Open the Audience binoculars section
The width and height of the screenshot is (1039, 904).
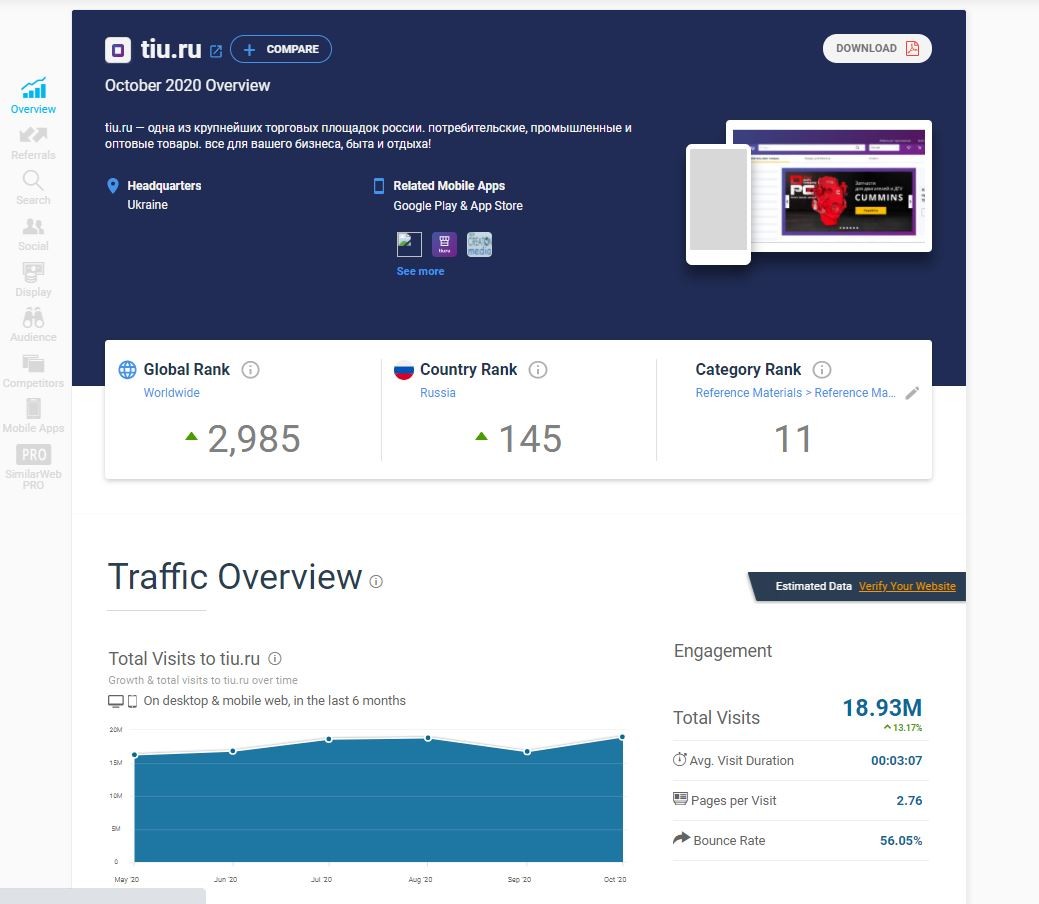point(33,325)
